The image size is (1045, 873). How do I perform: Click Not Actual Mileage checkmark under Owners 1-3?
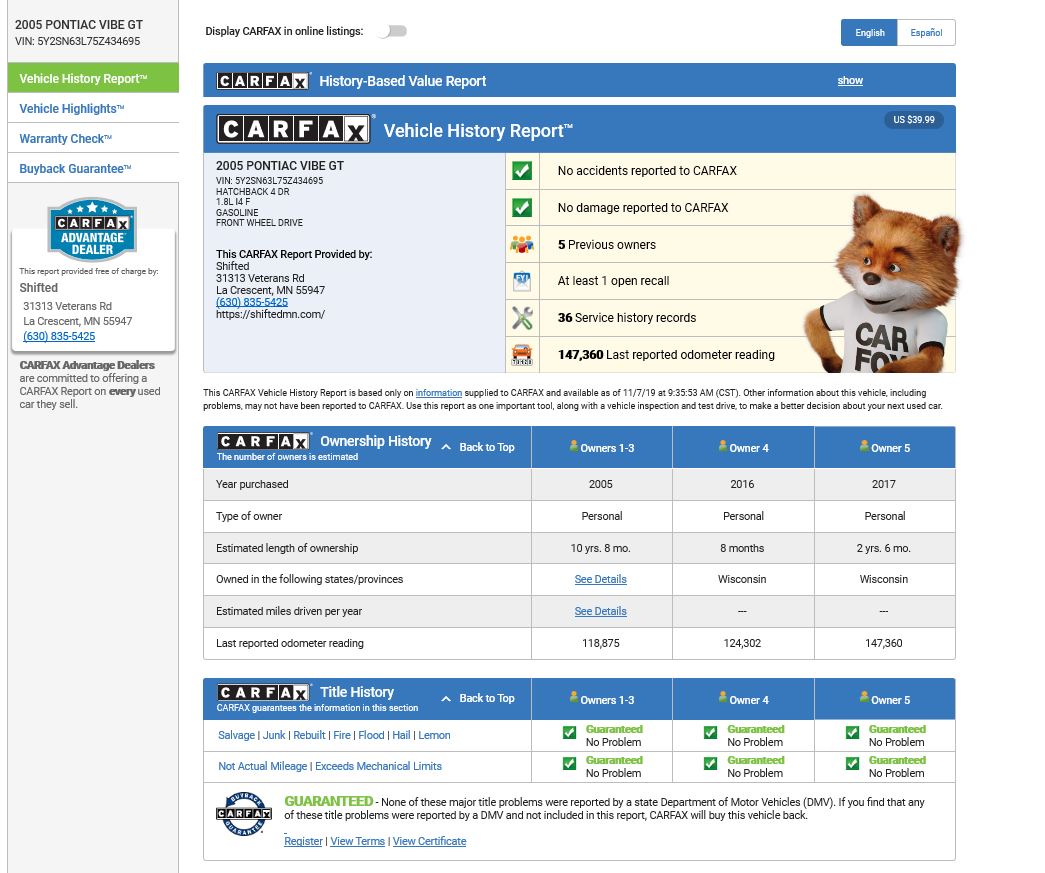[x=569, y=764]
